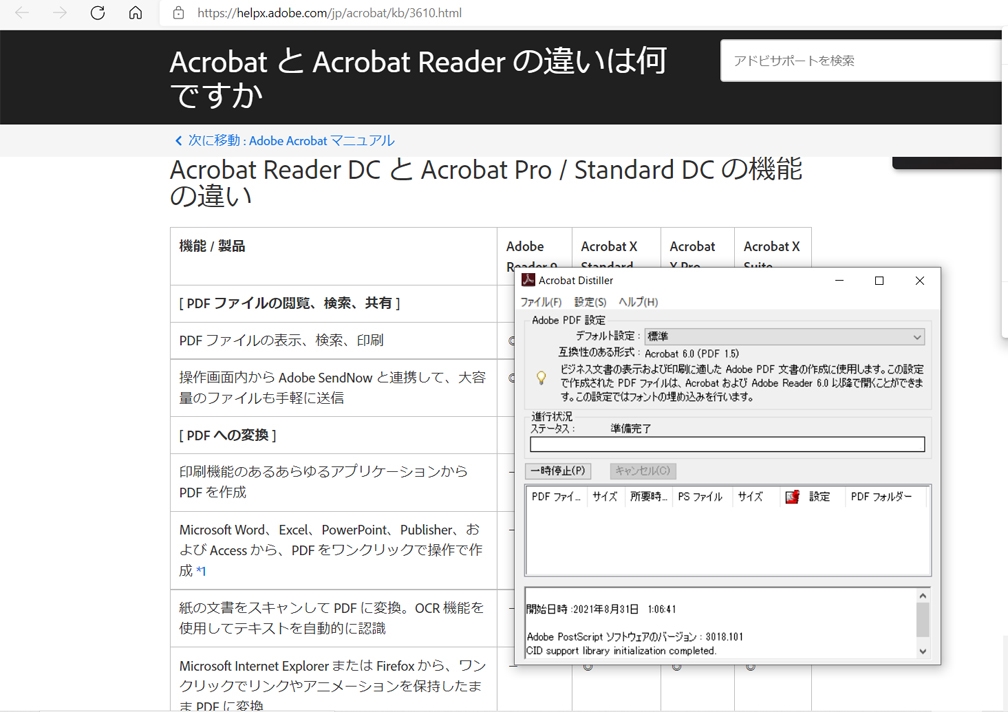Viewport: 1008px width, 712px height.
Task: Open the 設定 menu in Acrobat Distiller
Action: pos(590,301)
